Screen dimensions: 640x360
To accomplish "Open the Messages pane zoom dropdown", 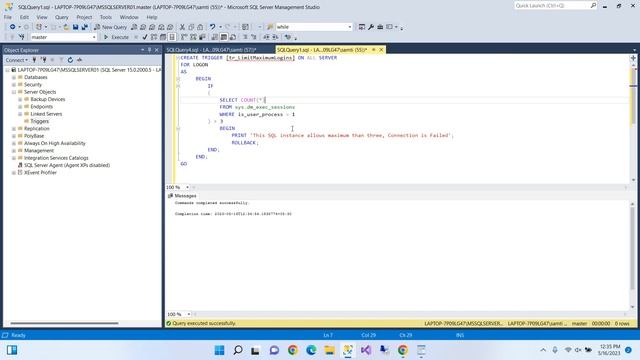I will [x=189, y=314].
